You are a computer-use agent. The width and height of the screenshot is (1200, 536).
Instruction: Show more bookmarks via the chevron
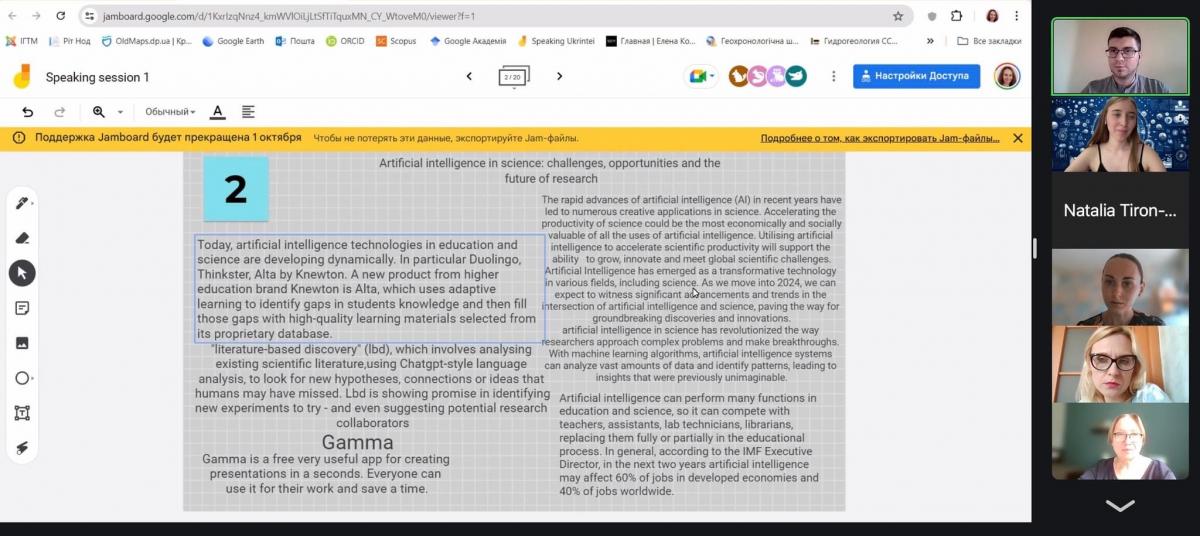click(x=930, y=41)
